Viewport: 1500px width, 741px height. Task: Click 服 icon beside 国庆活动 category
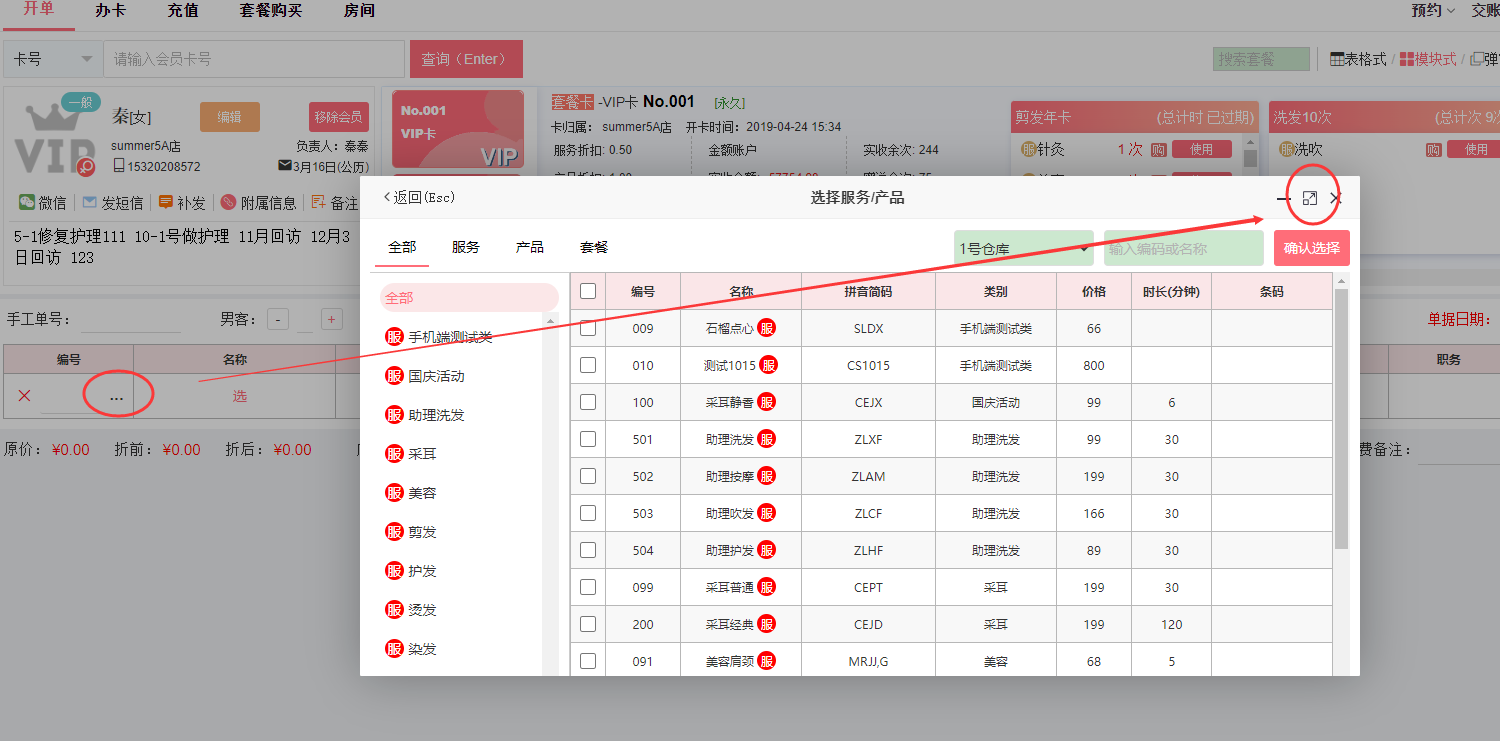coord(394,376)
